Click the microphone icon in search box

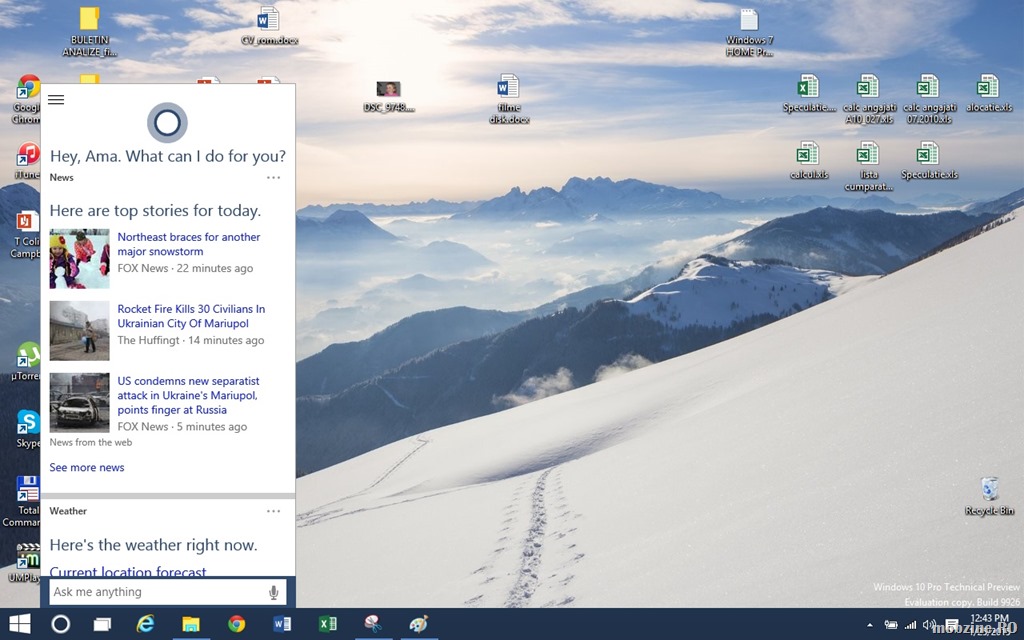(273, 592)
